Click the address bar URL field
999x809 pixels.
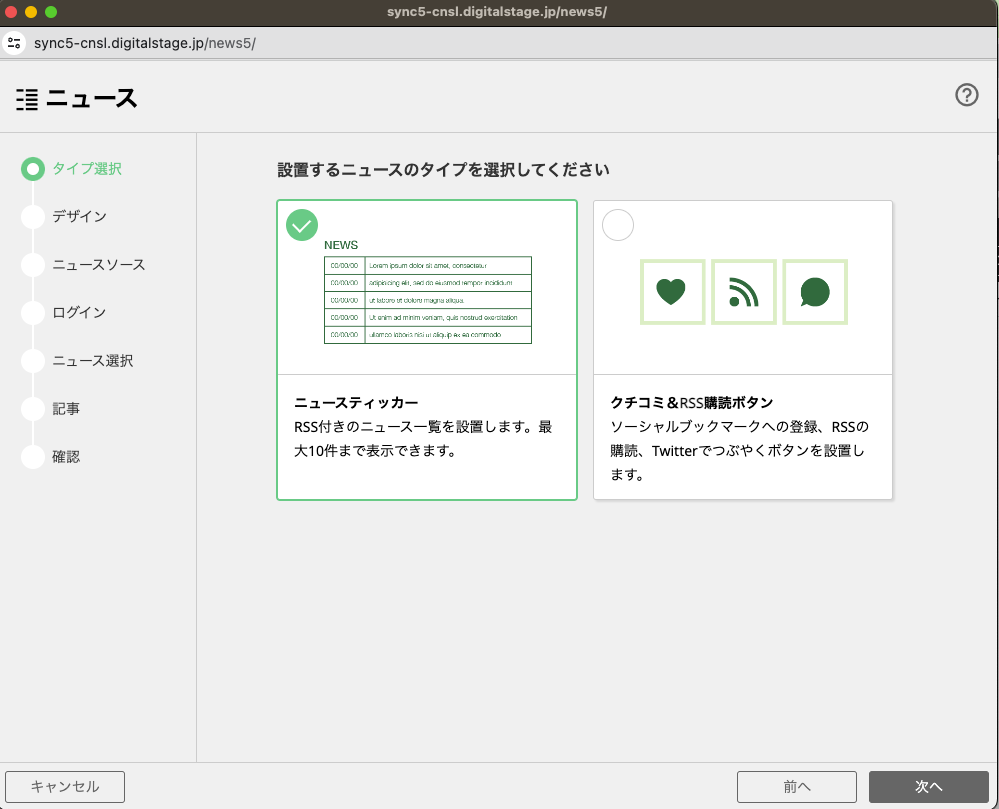click(145, 43)
